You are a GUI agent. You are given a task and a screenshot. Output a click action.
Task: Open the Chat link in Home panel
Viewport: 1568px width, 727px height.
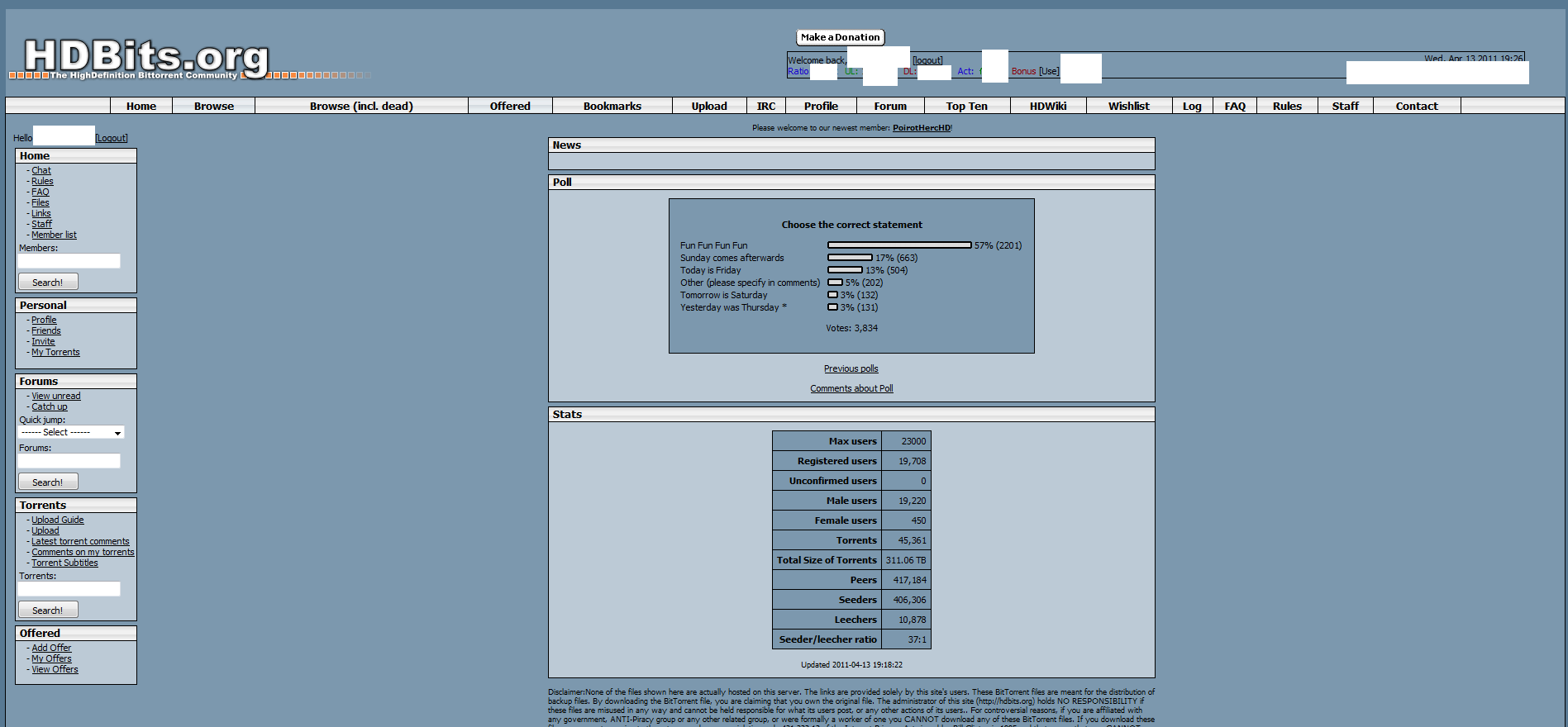tap(41, 170)
